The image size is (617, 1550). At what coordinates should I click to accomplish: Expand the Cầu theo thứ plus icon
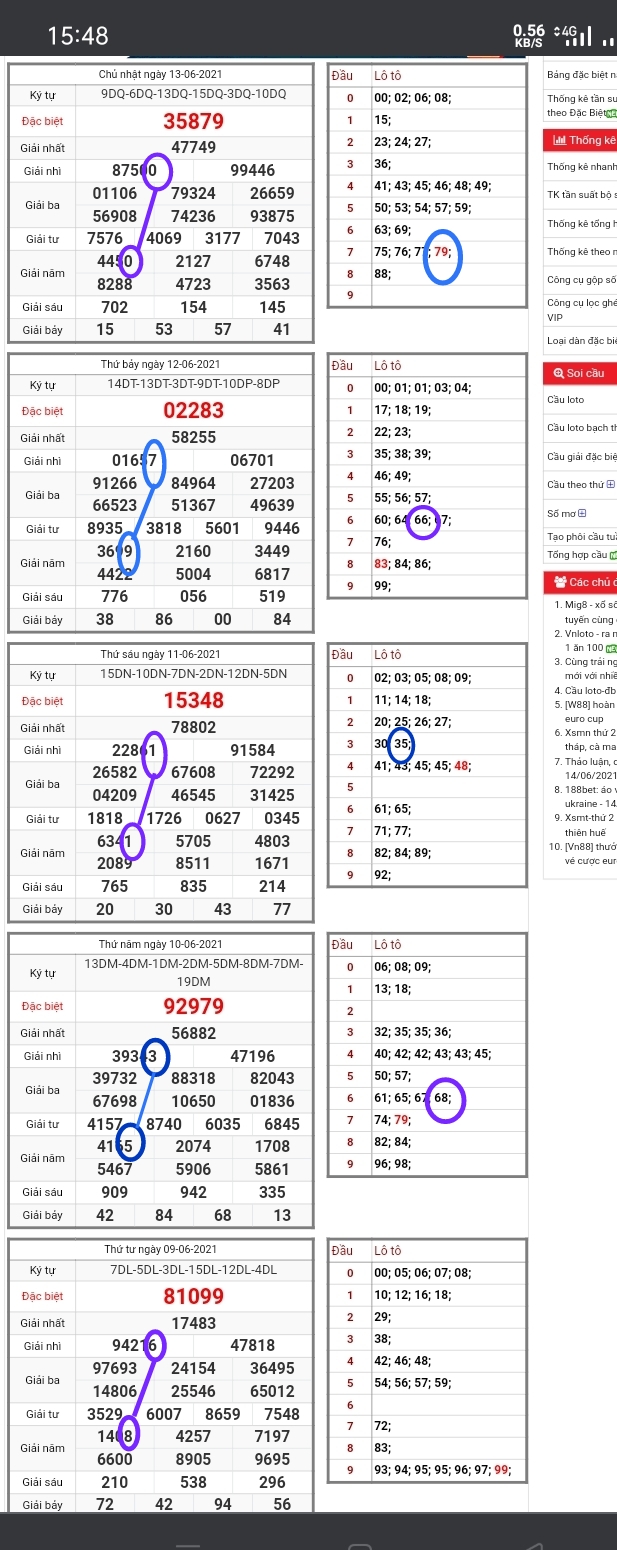click(x=611, y=485)
